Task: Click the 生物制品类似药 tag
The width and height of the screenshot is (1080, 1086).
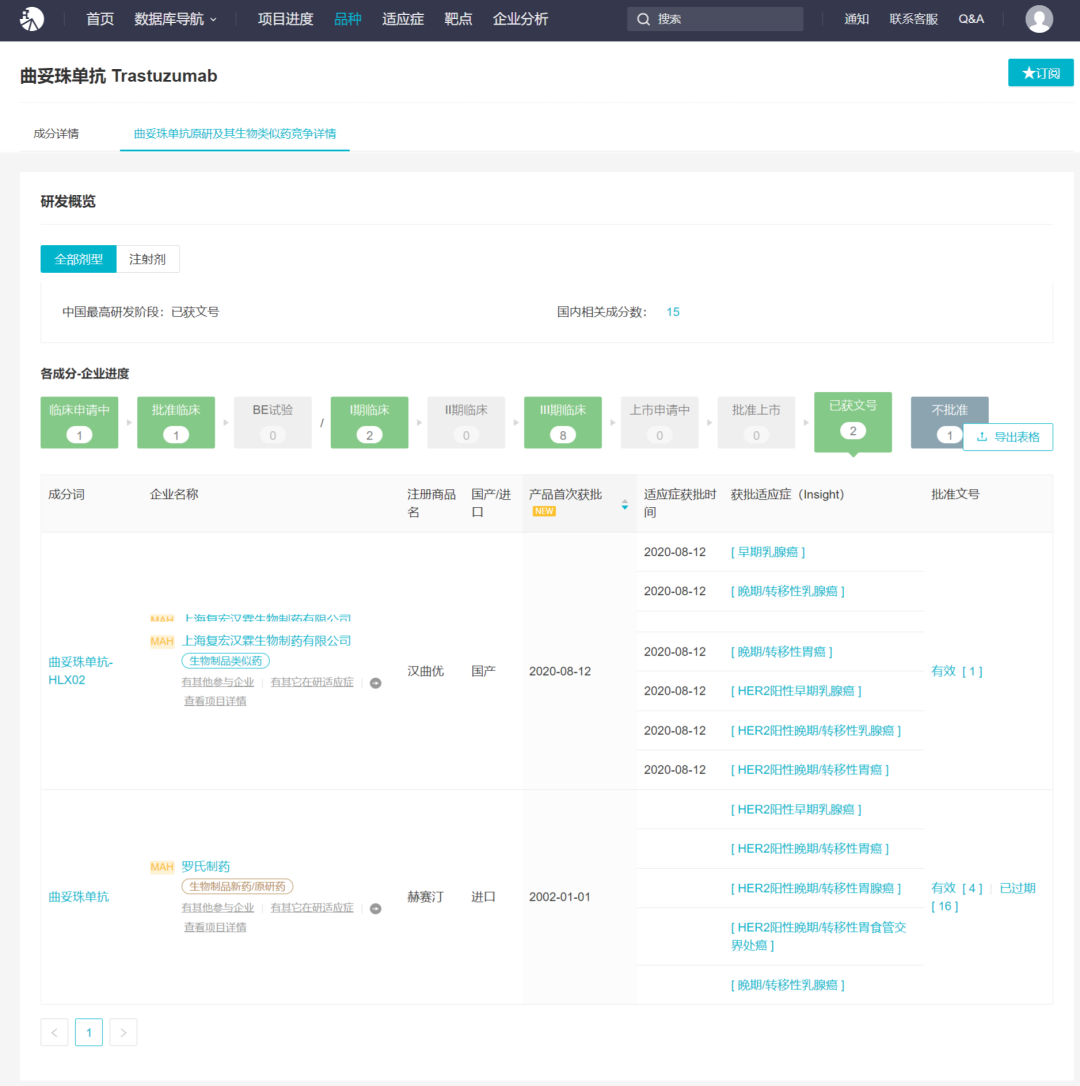Action: [x=225, y=661]
